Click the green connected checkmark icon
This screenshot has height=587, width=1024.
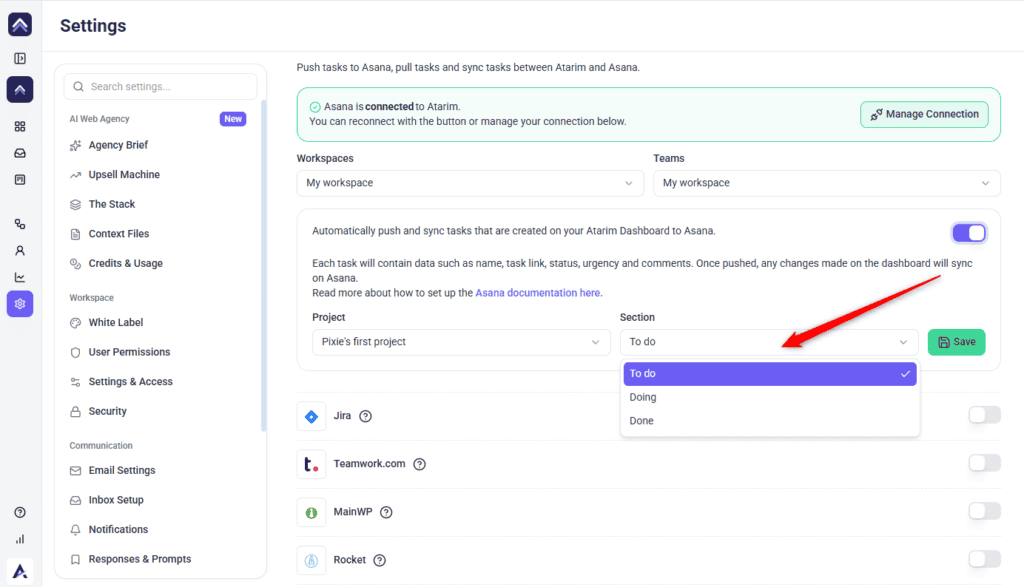[x=315, y=107]
